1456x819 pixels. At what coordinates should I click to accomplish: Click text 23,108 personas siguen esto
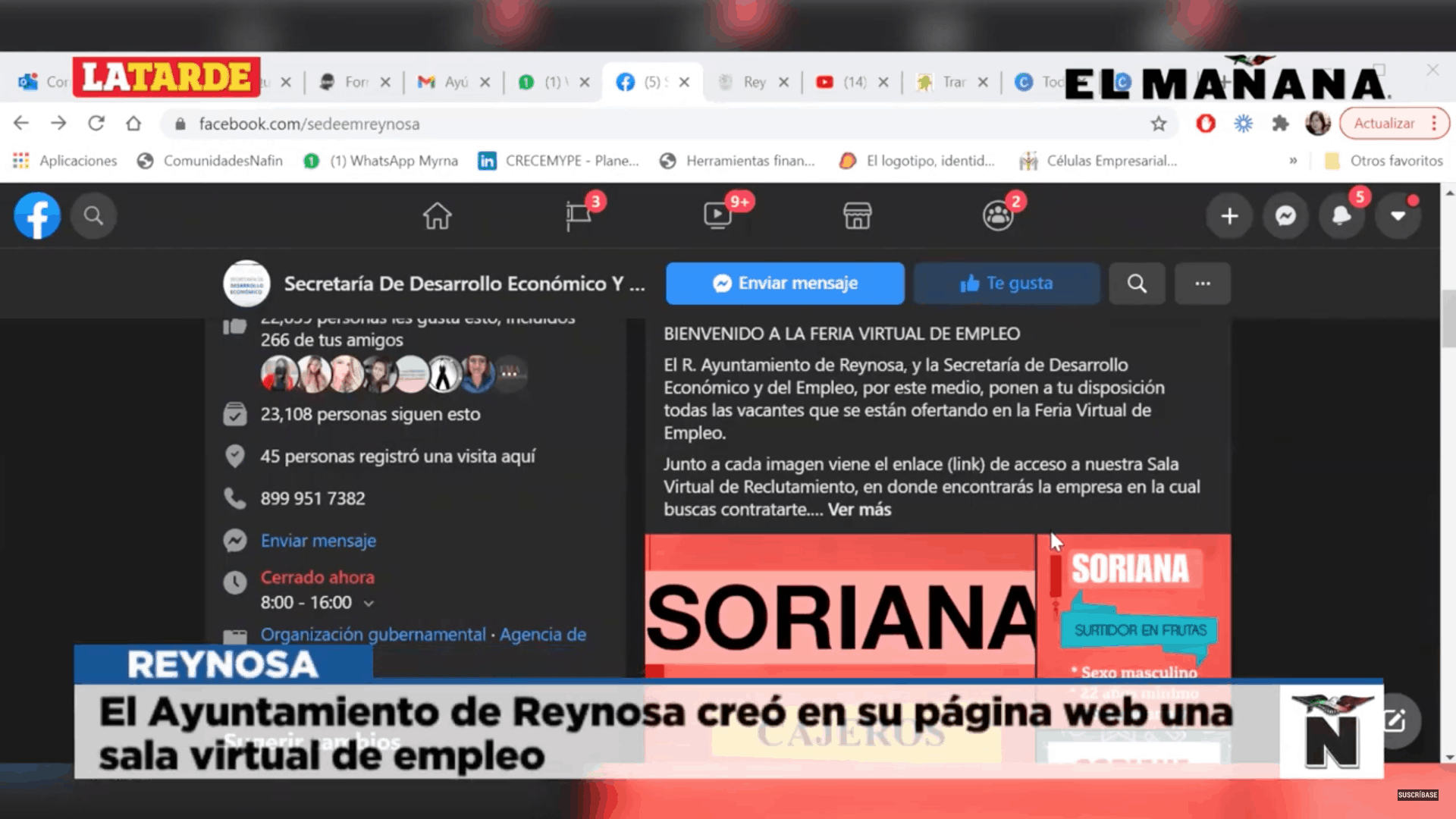(x=370, y=414)
